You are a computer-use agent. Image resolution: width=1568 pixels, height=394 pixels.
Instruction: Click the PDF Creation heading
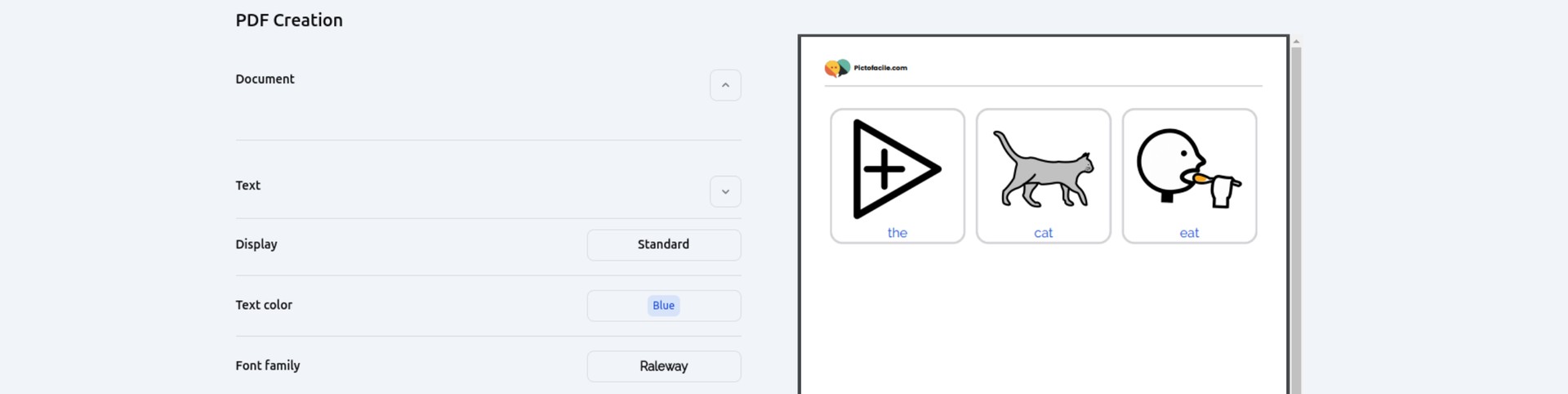tap(289, 20)
